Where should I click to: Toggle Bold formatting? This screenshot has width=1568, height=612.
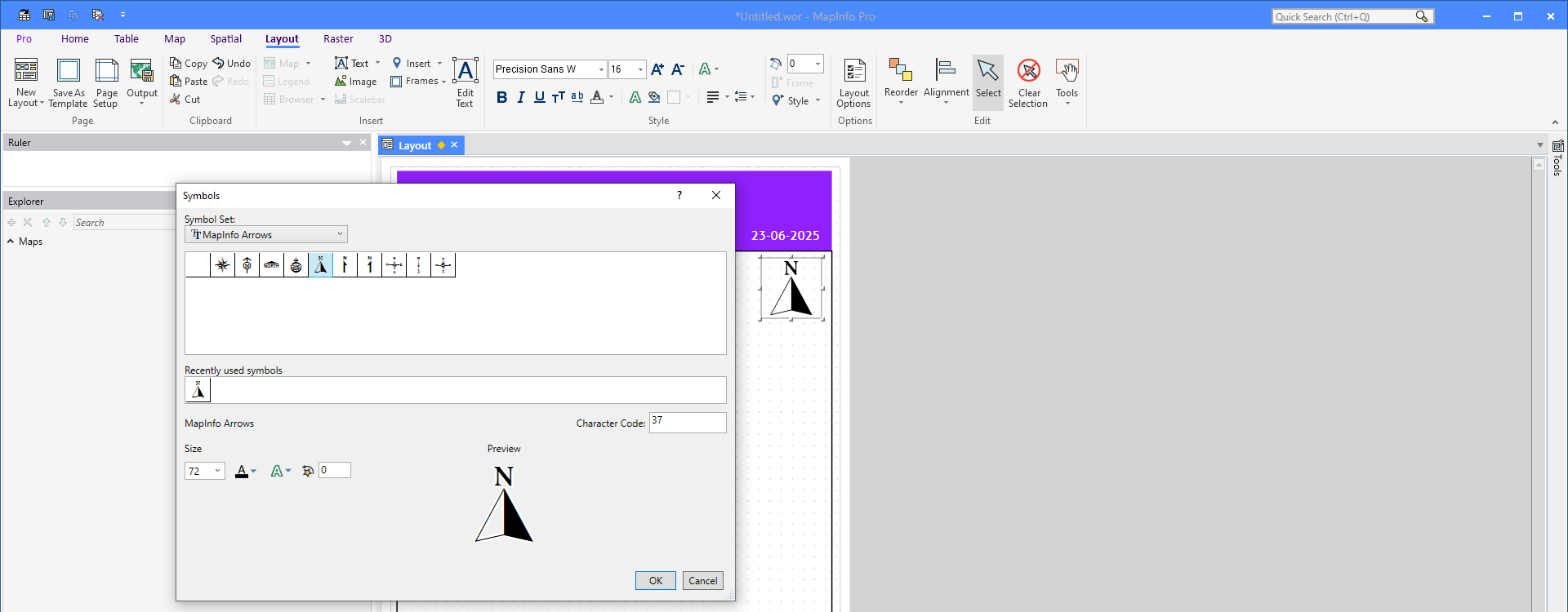(502, 97)
